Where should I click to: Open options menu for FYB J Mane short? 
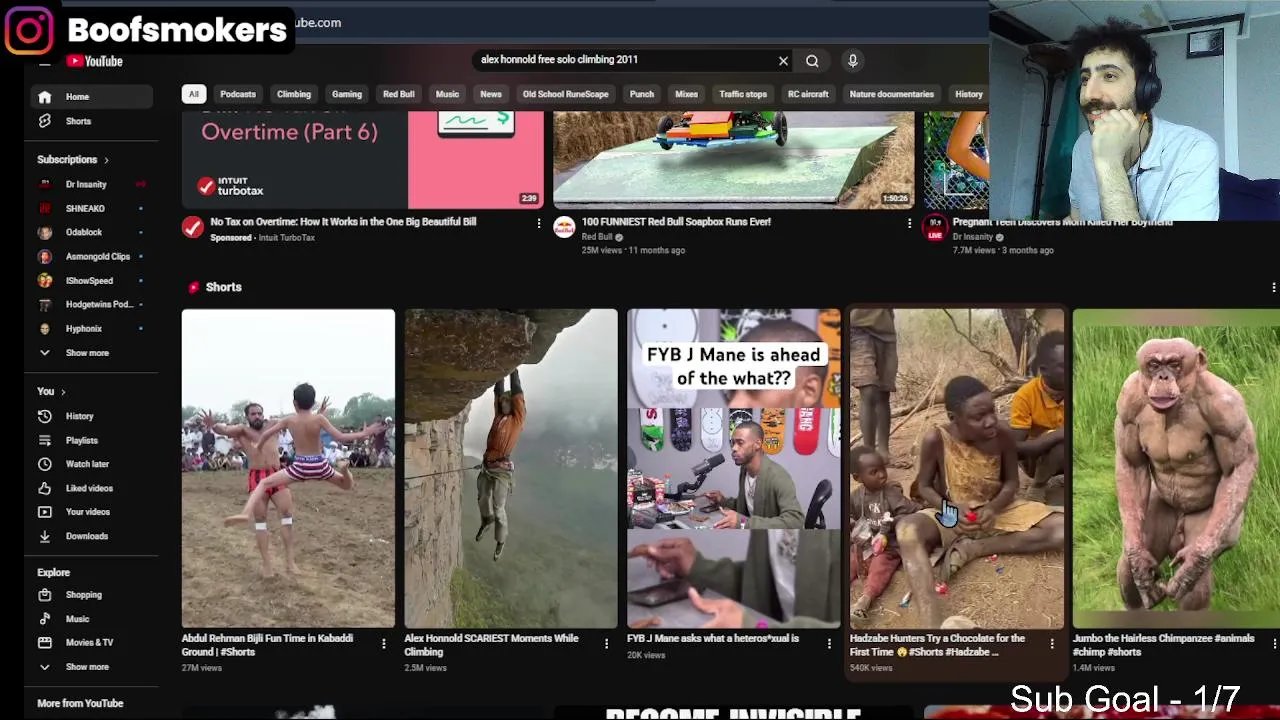tap(829, 644)
